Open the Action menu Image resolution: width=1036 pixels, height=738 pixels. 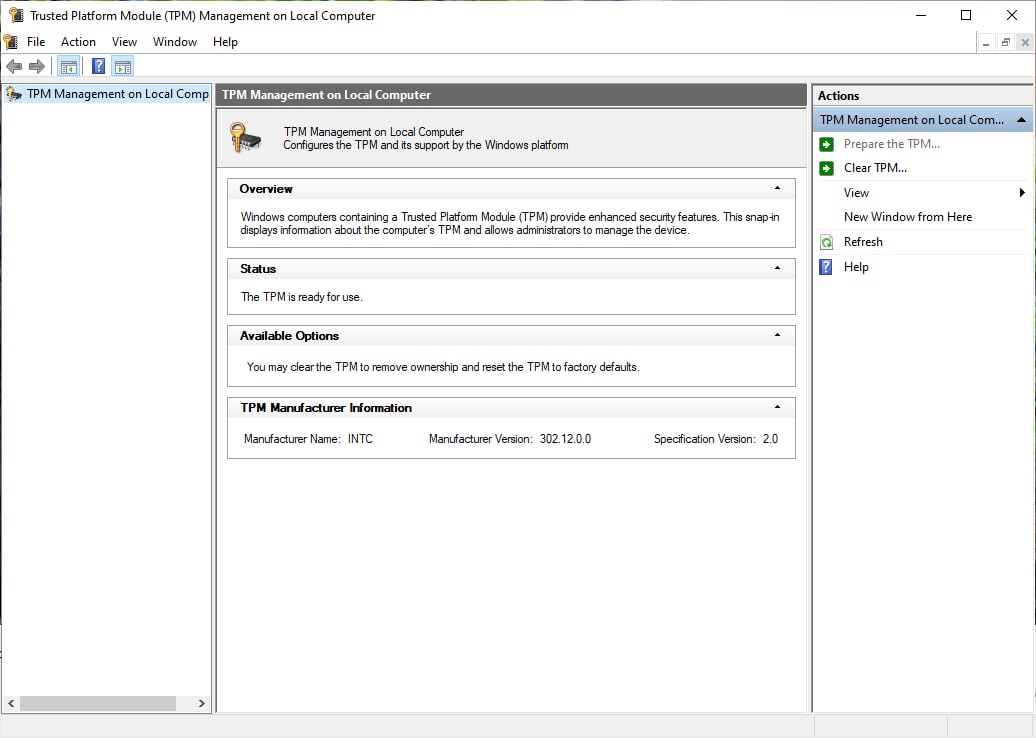pyautogui.click(x=78, y=42)
